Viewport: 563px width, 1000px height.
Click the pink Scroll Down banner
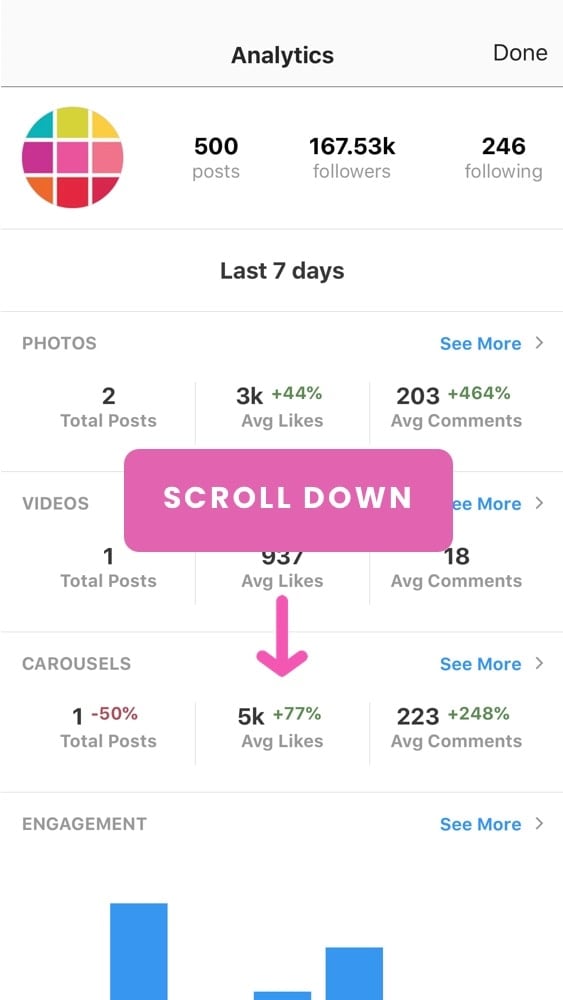(x=288, y=500)
